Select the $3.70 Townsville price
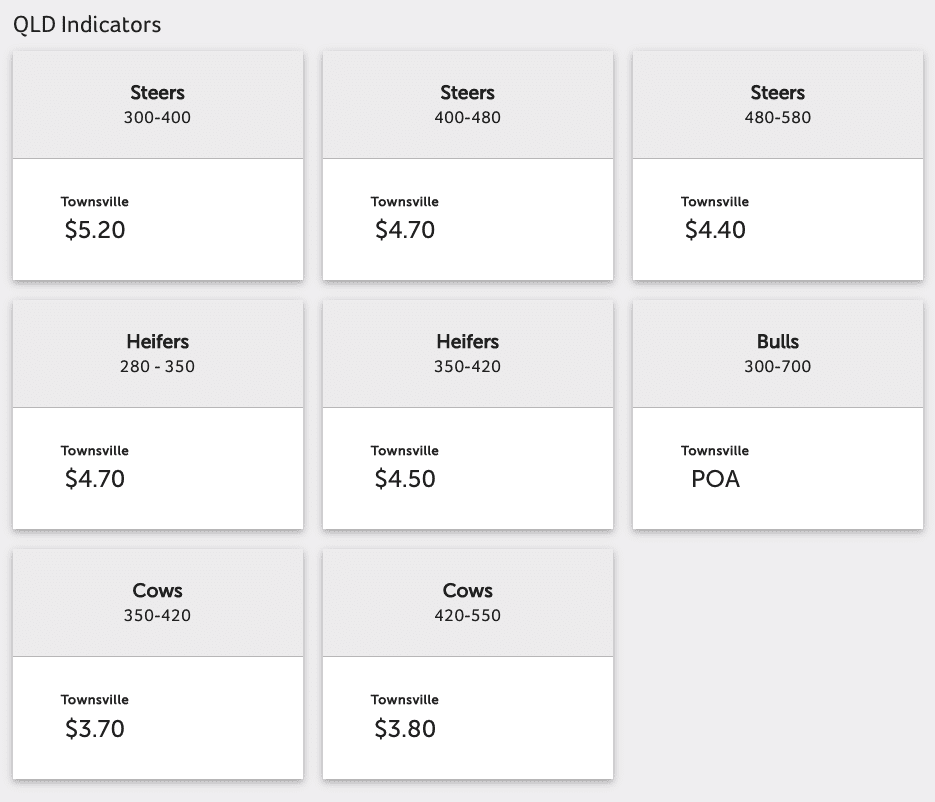 coord(95,729)
